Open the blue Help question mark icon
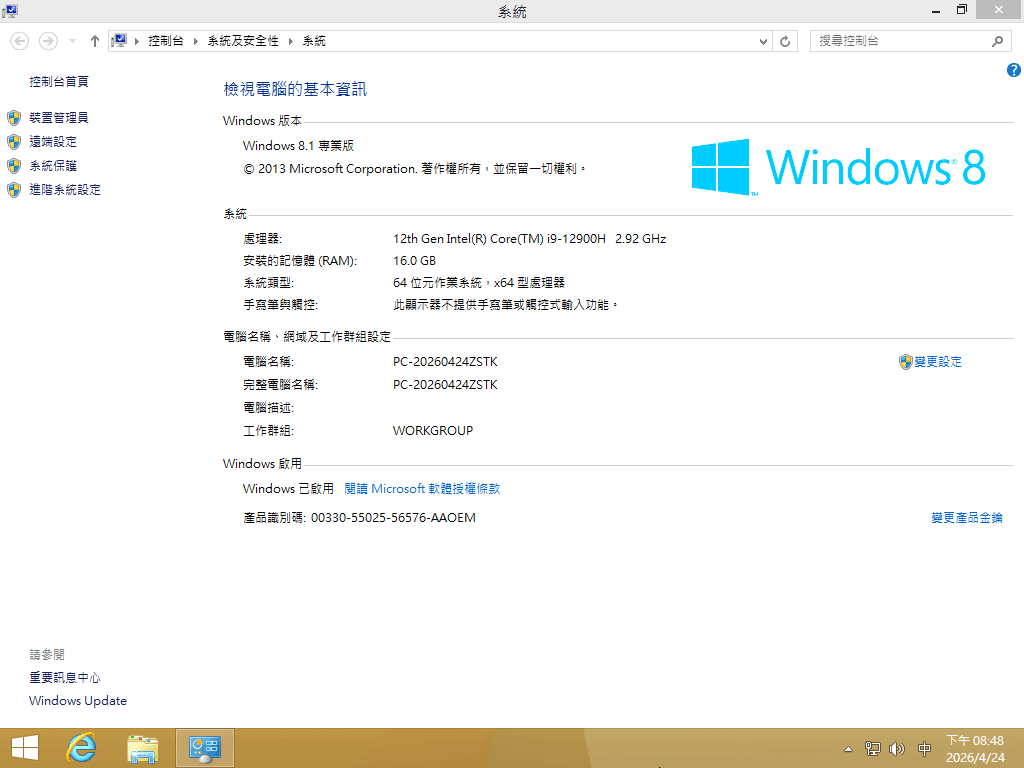Screen dimensions: 1024x768 click(x=1013, y=70)
